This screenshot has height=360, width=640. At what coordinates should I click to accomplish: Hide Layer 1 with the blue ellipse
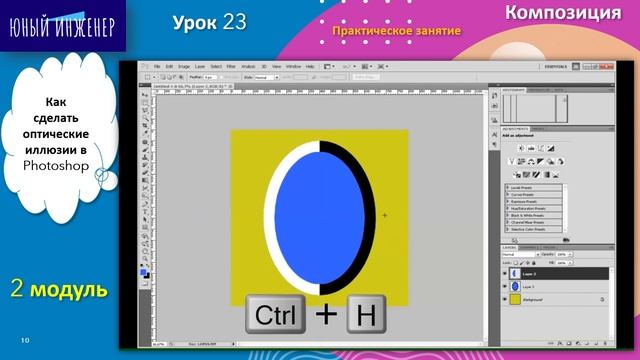click(505, 287)
